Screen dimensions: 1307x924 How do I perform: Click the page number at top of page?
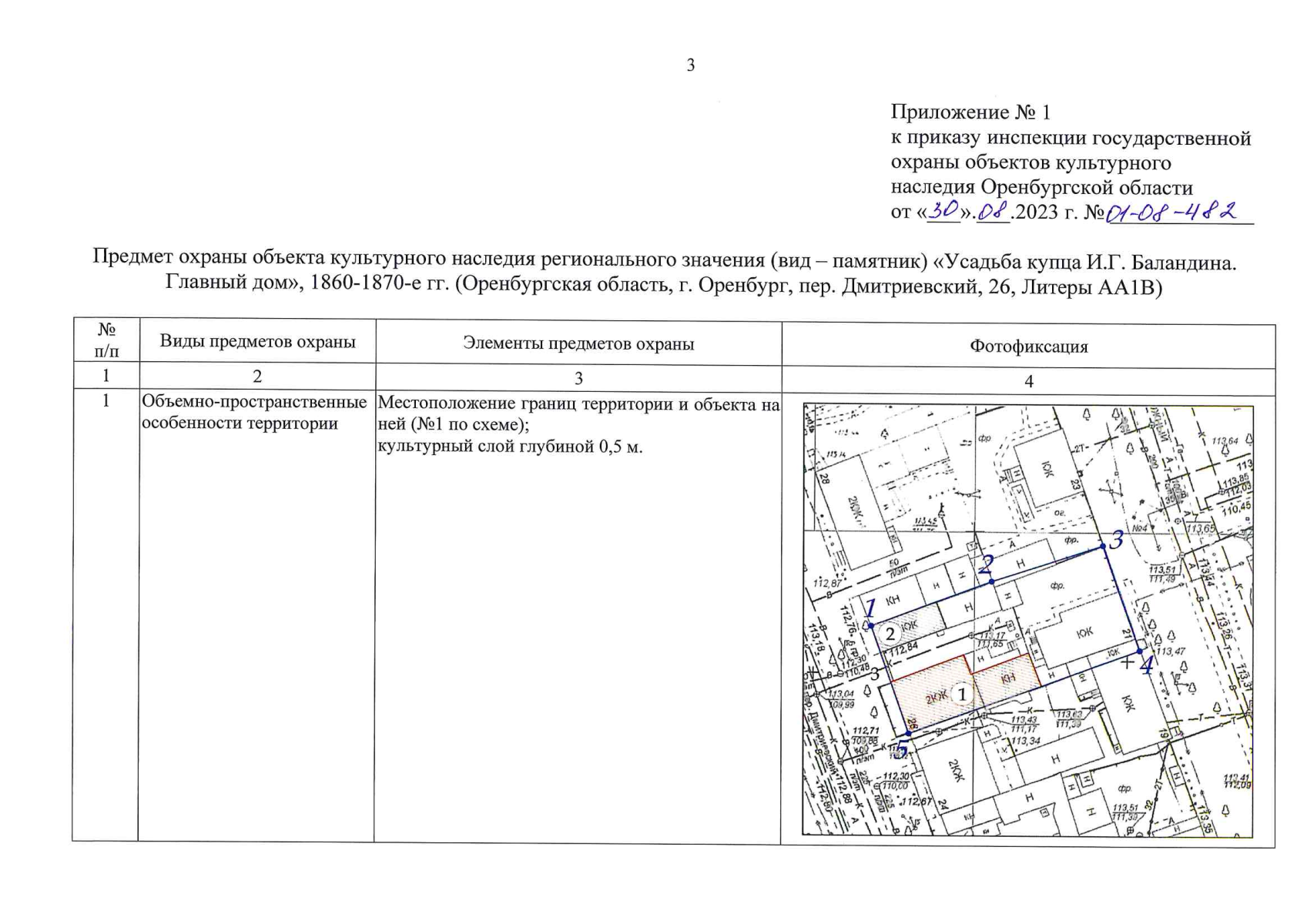pos(690,65)
